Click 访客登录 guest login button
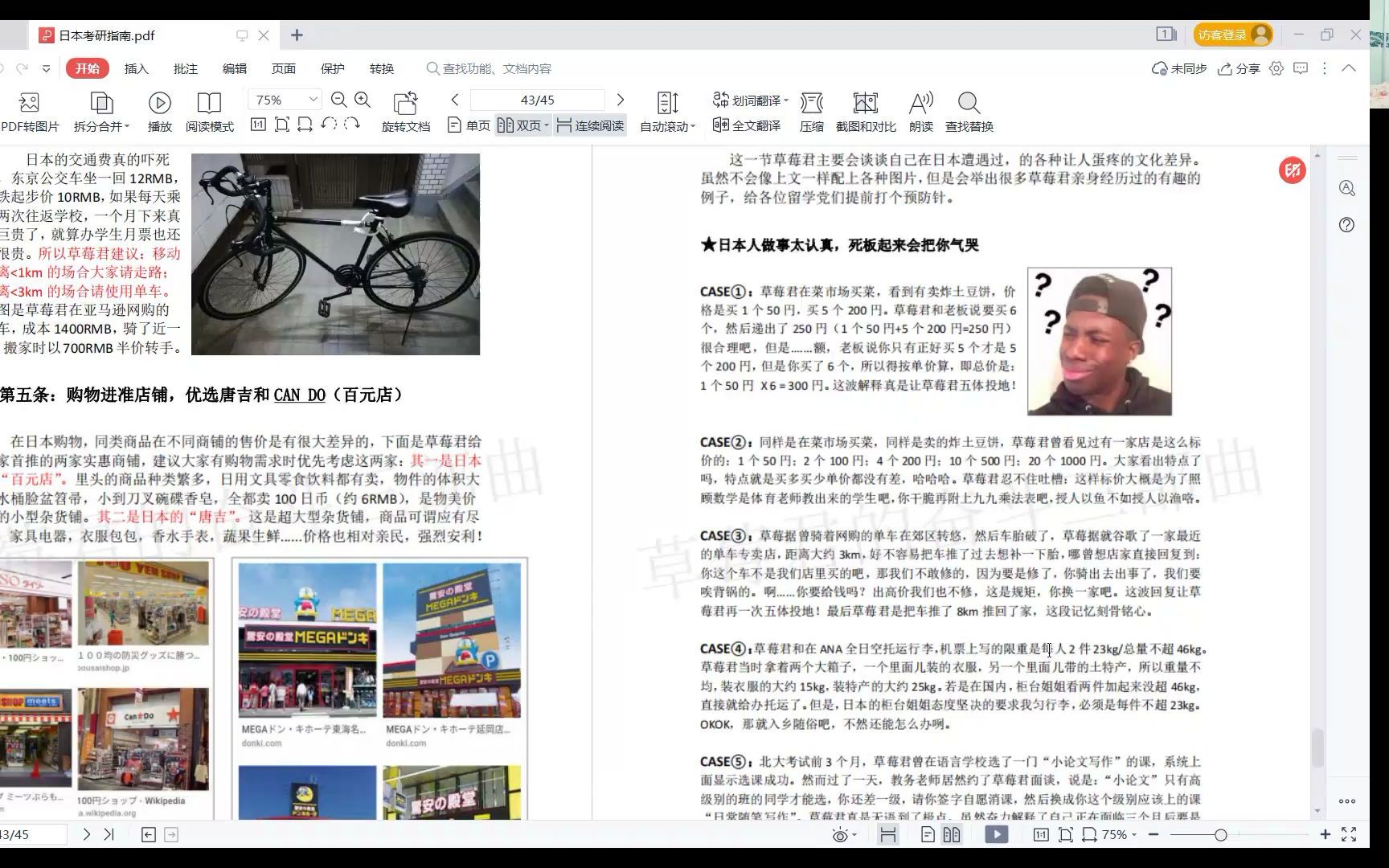Image resolution: width=1389 pixels, height=868 pixels. (1233, 35)
